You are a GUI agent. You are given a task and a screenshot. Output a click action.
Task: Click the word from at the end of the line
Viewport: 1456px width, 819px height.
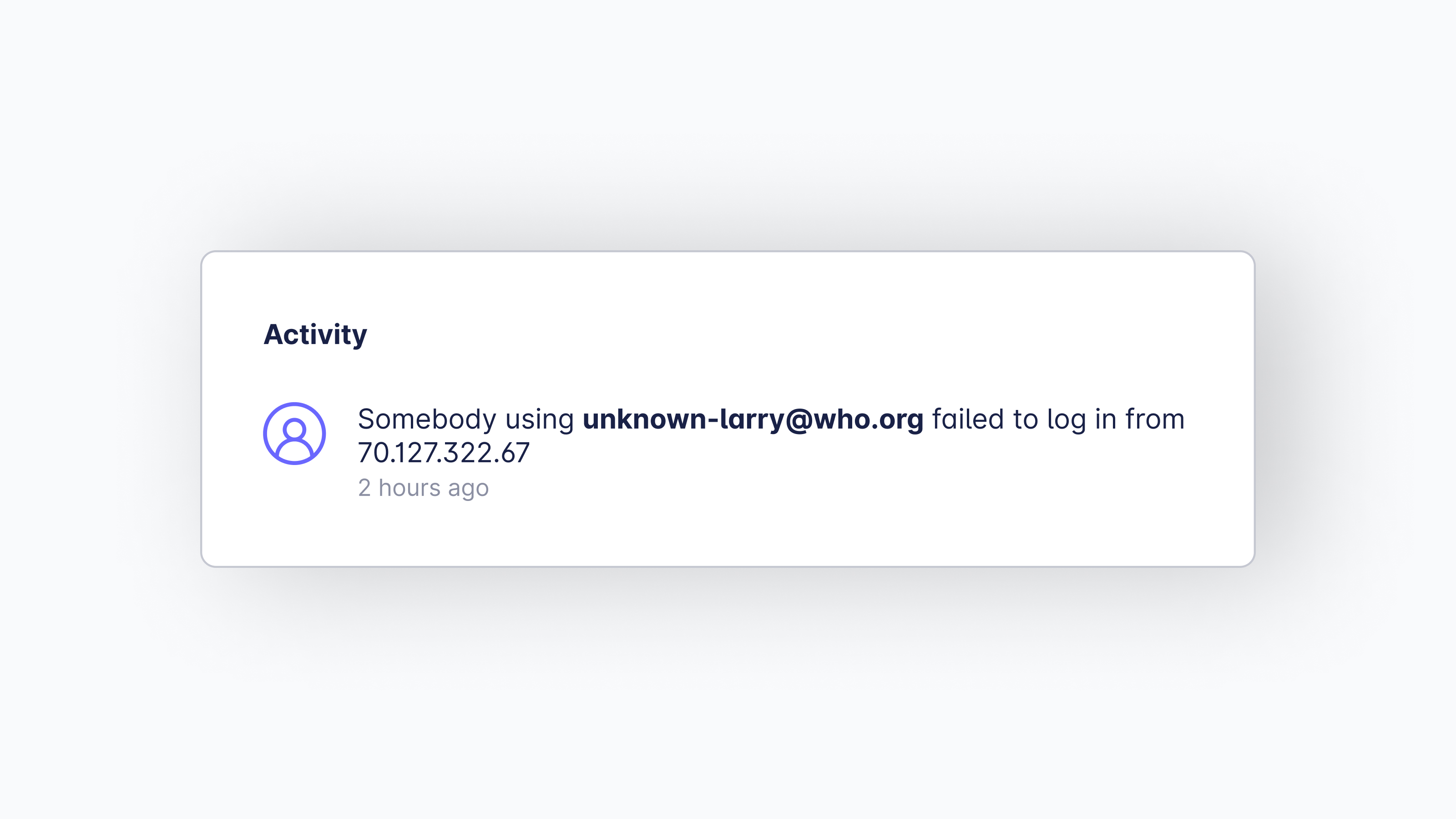1155,419
